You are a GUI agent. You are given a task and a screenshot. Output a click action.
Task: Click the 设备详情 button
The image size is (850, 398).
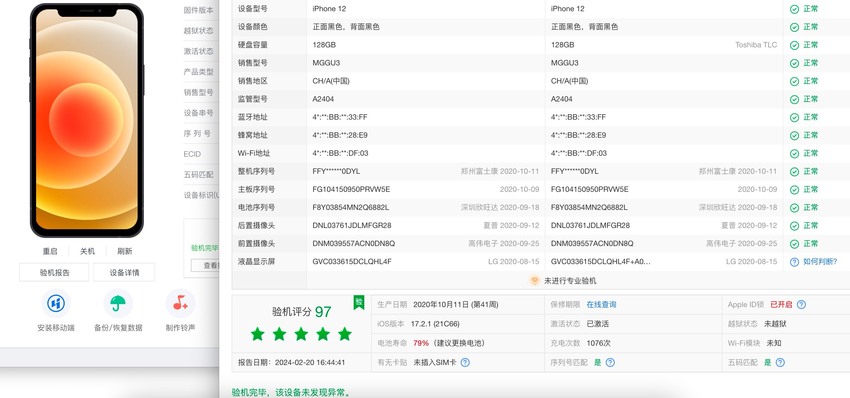[x=124, y=272]
